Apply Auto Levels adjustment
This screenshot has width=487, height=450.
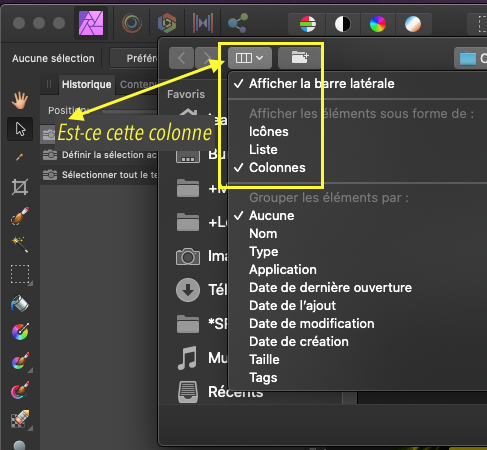click(308, 24)
